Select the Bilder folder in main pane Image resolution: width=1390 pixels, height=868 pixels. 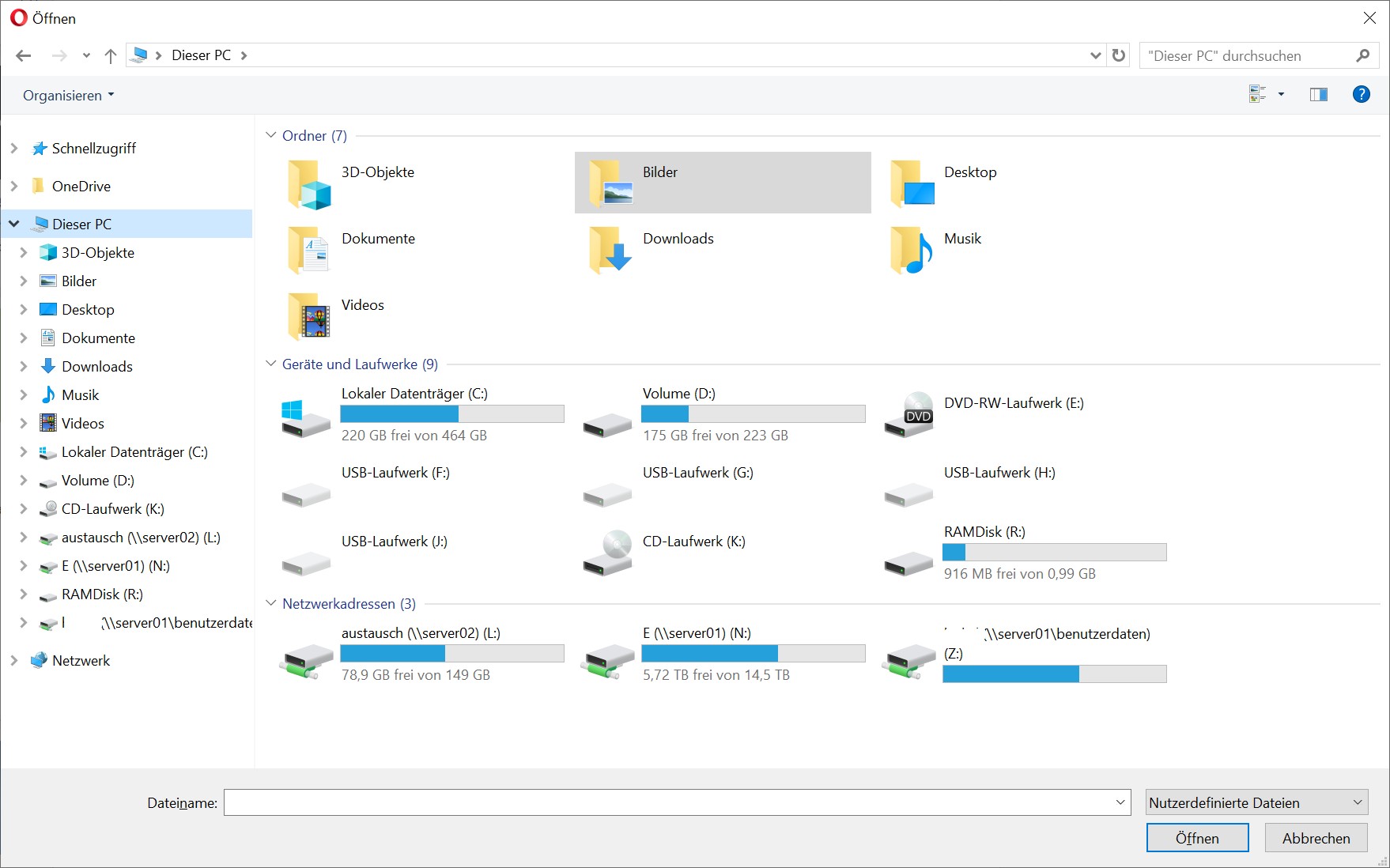click(x=723, y=183)
